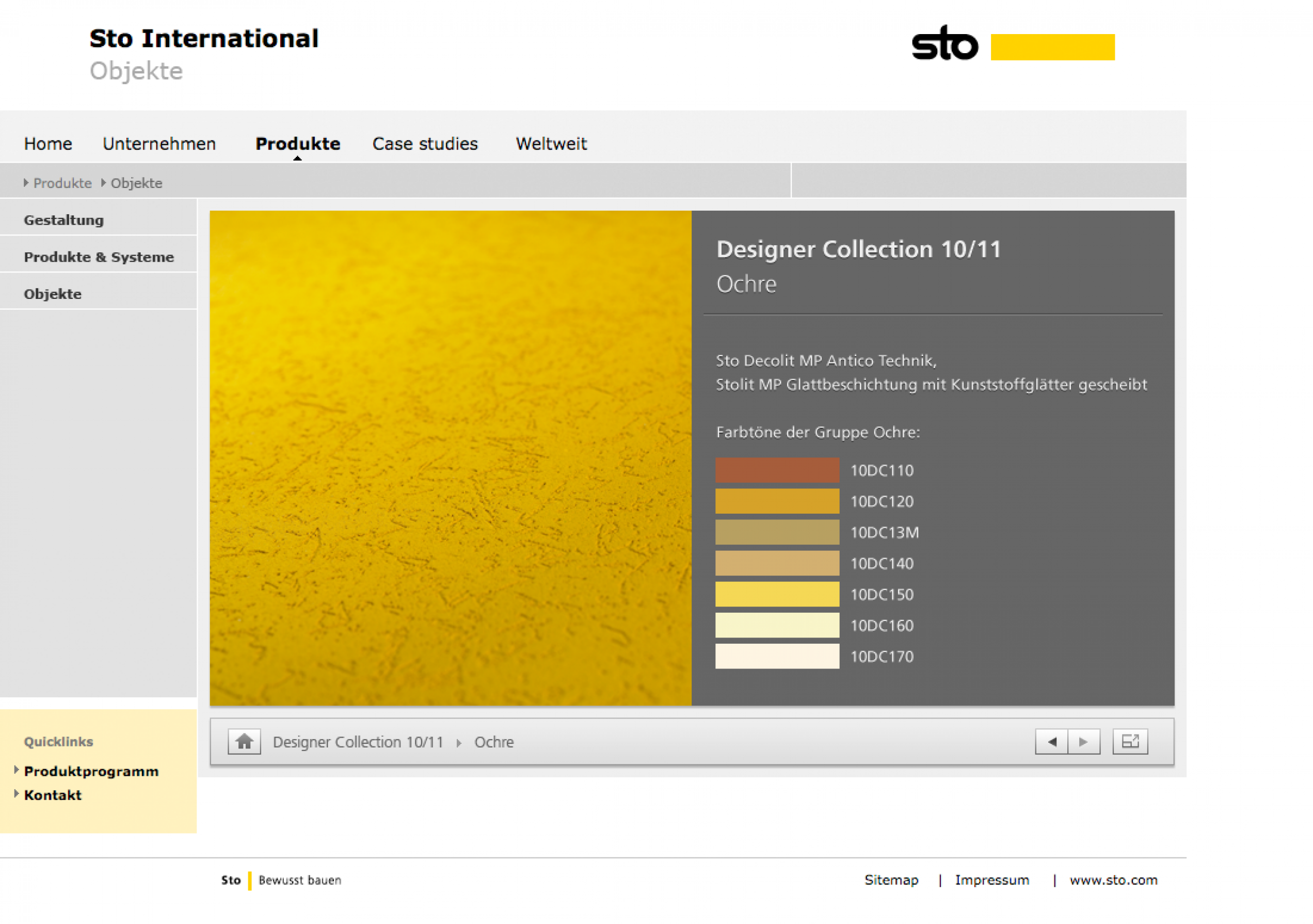Select Gestaltung in the sidebar
Image resolution: width=1313 pixels, height=924 pixels.
point(64,220)
